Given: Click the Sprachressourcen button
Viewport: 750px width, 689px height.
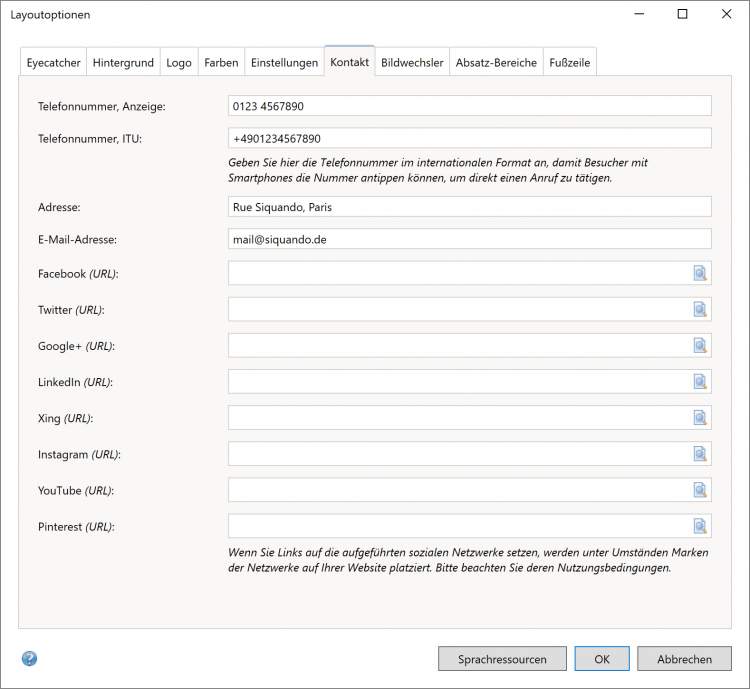Looking at the screenshot, I should pyautogui.click(x=502, y=659).
